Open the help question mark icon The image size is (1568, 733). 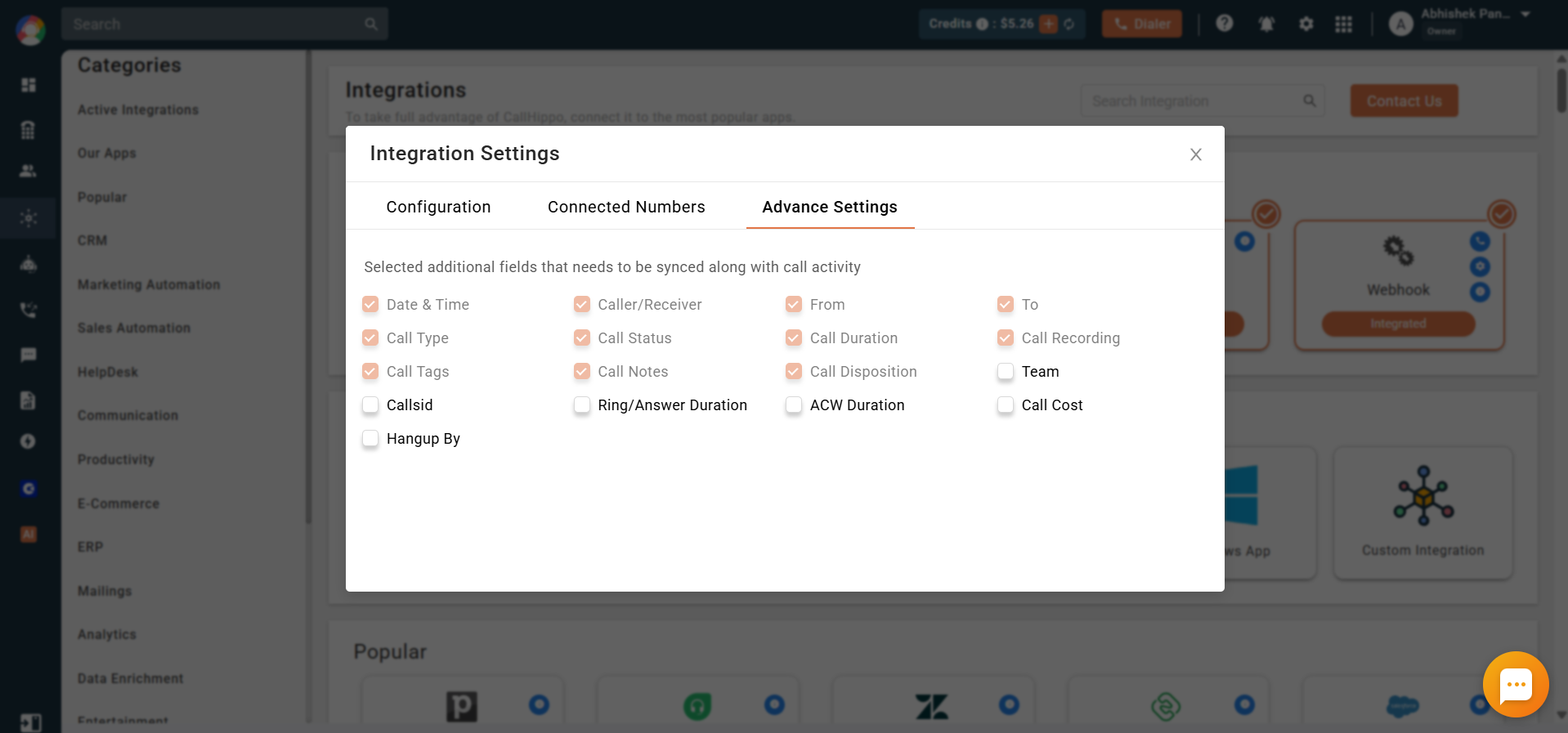tap(1224, 24)
